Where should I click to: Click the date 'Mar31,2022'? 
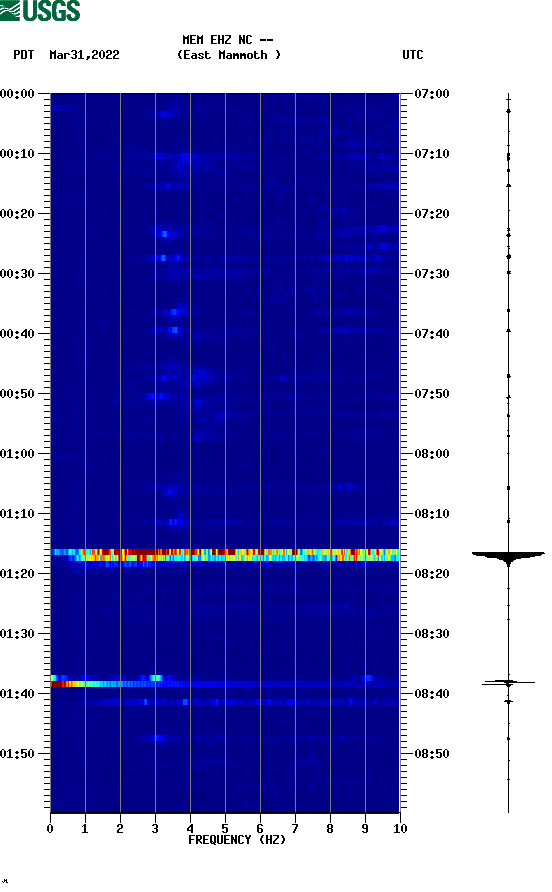pyautogui.click(x=84, y=55)
